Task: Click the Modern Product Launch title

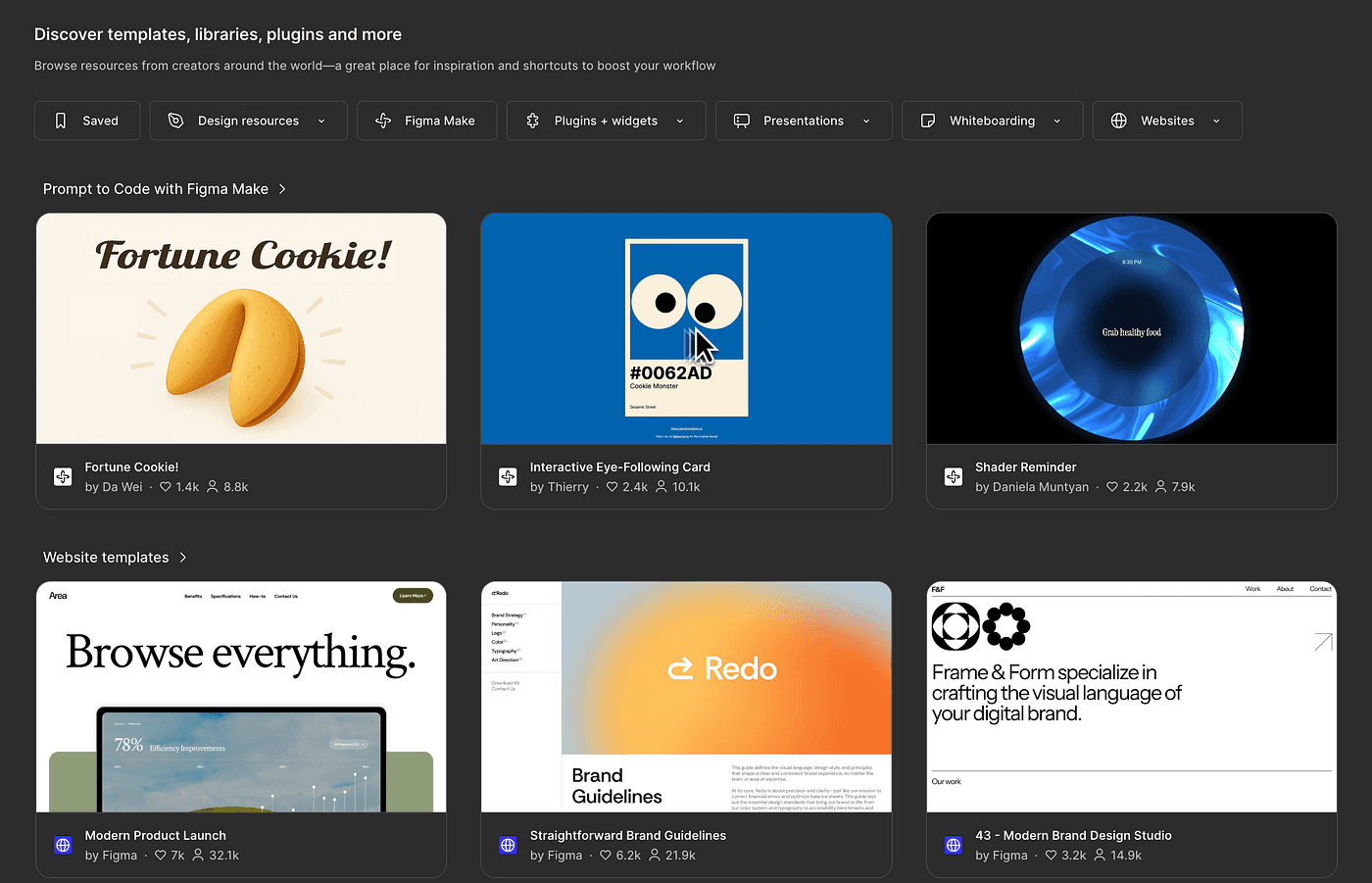Action: point(156,836)
